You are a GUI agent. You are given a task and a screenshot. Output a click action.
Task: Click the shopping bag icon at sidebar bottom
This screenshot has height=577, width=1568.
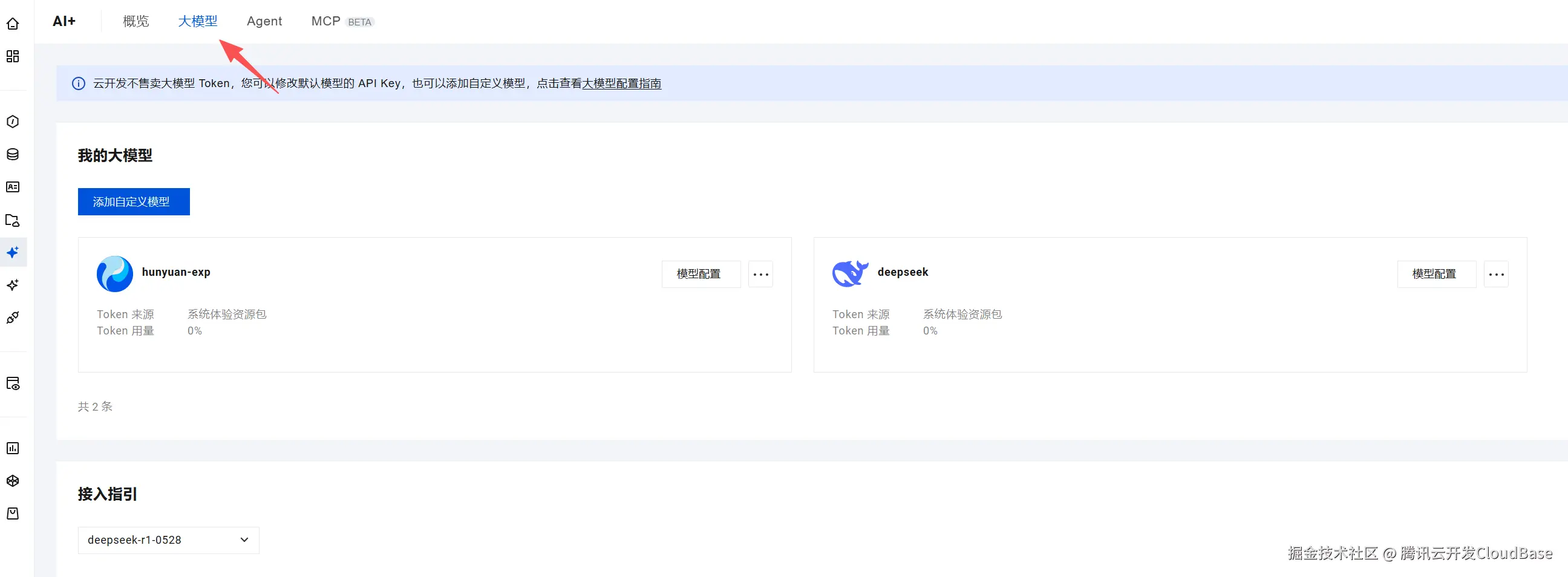pyautogui.click(x=13, y=512)
